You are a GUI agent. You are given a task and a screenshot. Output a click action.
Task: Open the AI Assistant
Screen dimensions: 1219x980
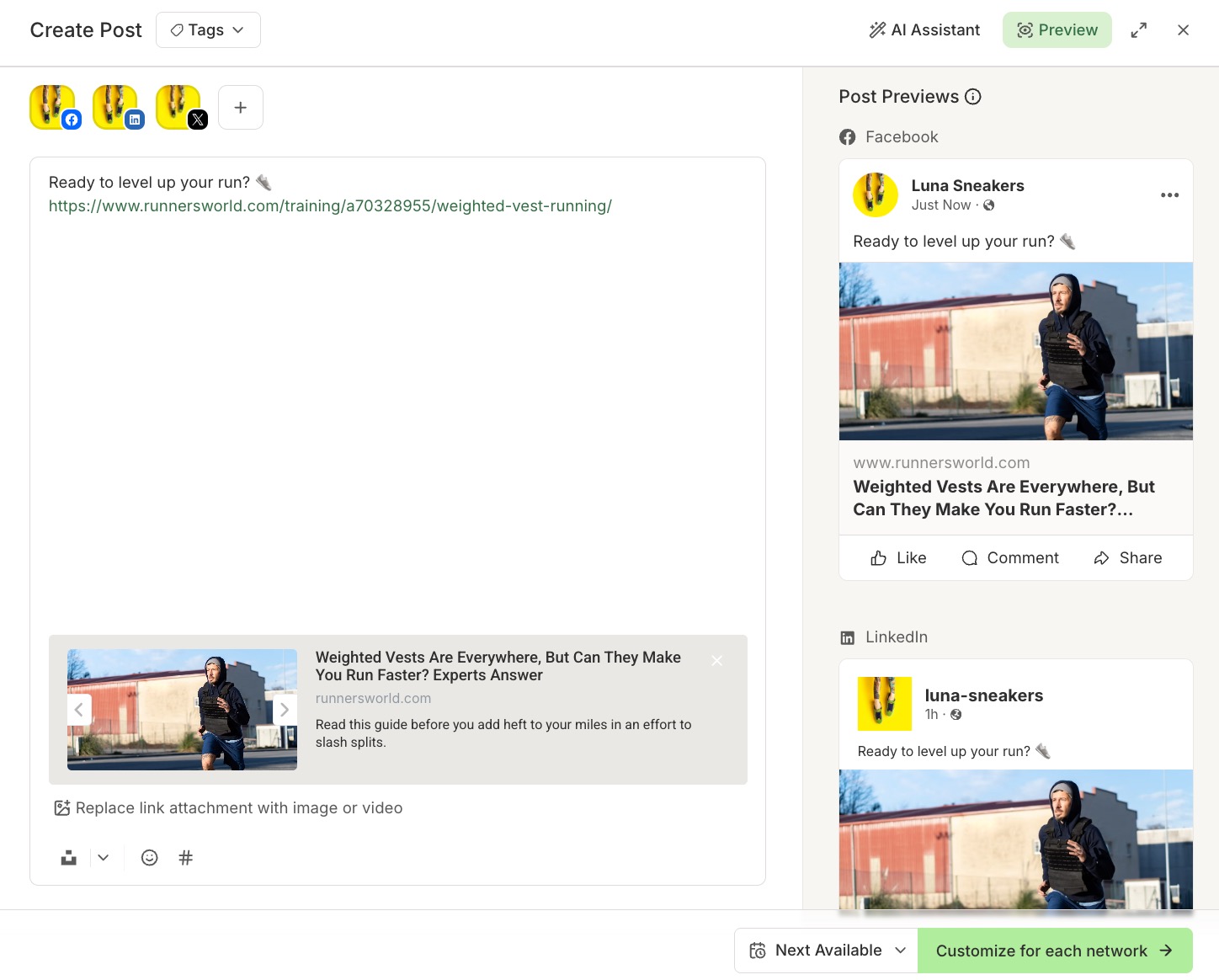tap(924, 30)
